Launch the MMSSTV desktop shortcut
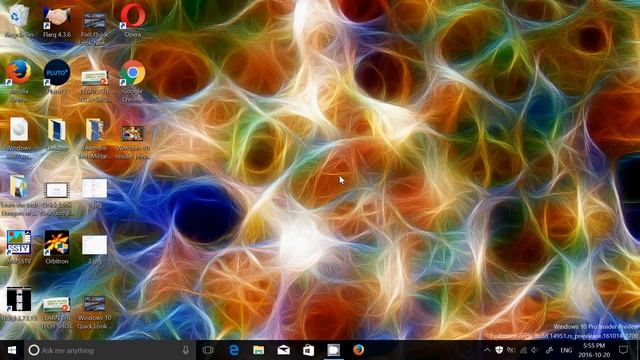The height and width of the screenshot is (360, 640). point(19,247)
